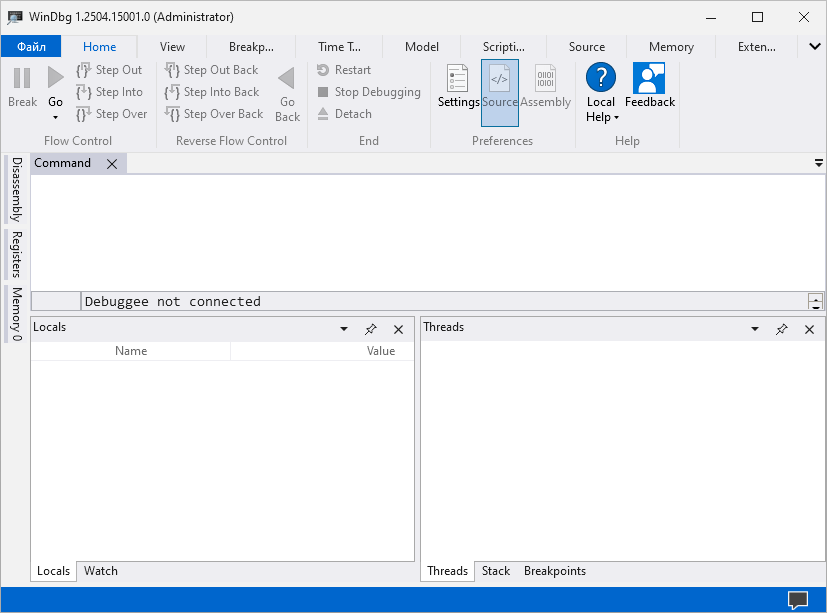Image resolution: width=827 pixels, height=613 pixels.
Task: Open the Feedback dialog
Action: 650,86
